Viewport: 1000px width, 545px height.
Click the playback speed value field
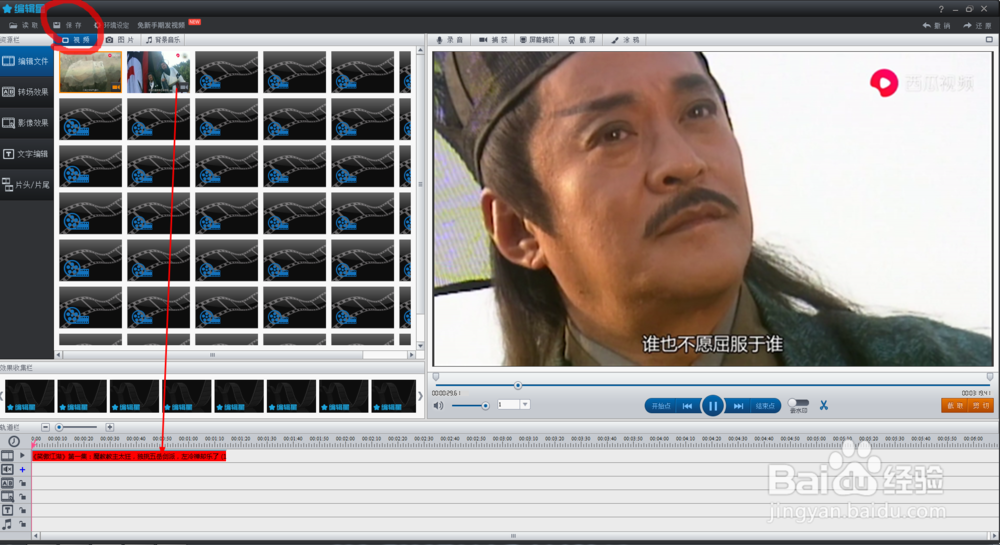click(508, 405)
